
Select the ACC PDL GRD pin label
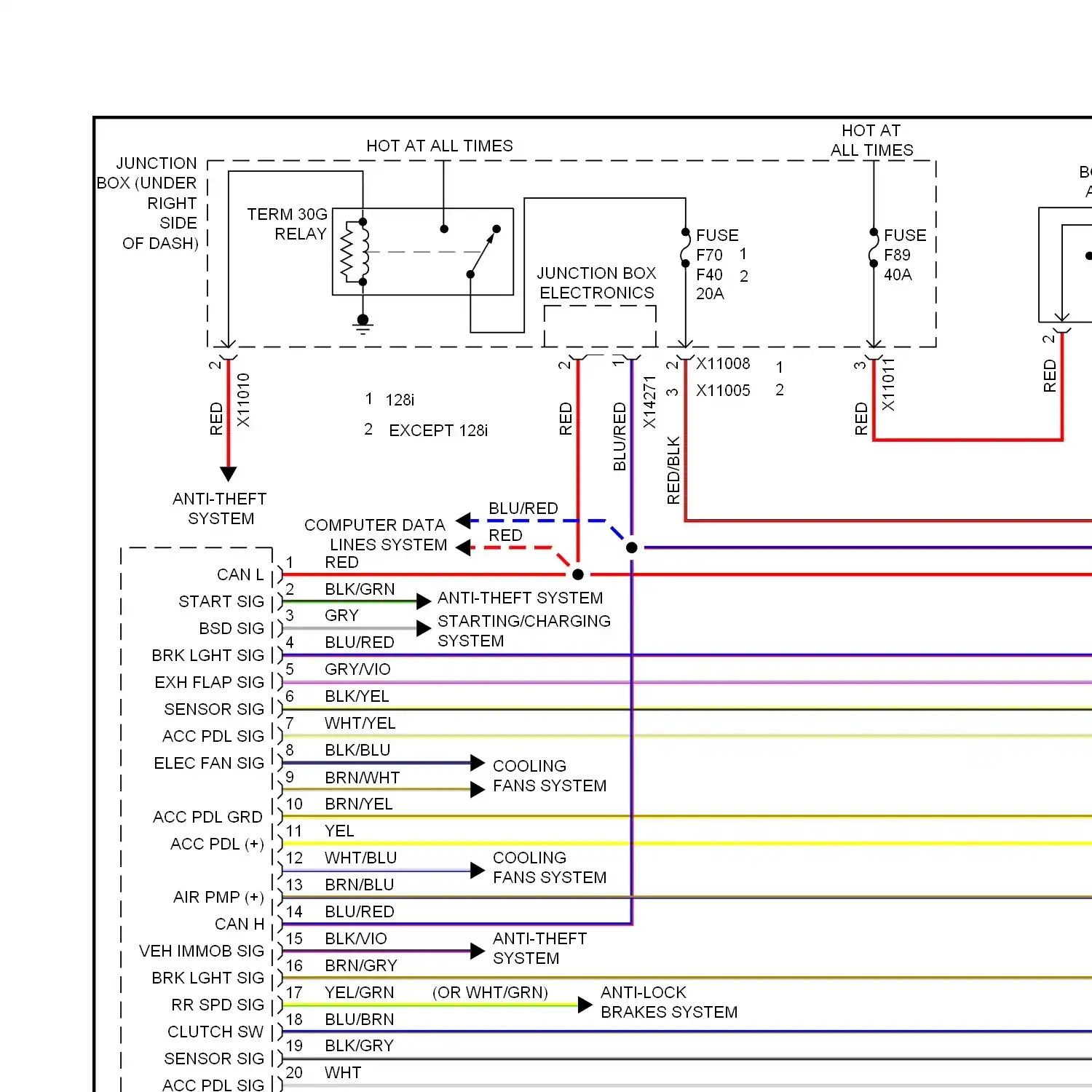(x=207, y=818)
